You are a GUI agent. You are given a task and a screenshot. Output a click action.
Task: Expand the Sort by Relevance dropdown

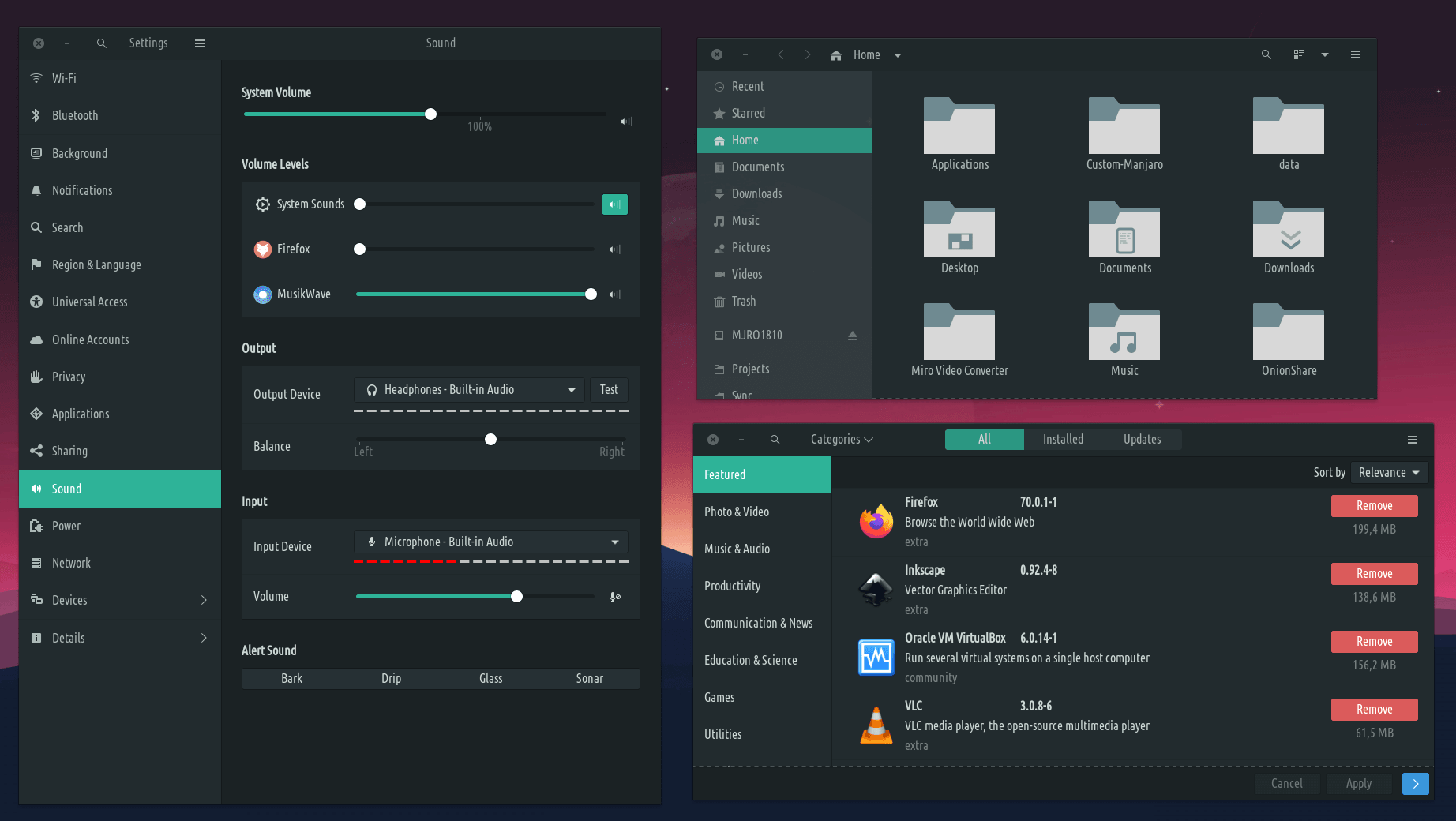(1388, 473)
